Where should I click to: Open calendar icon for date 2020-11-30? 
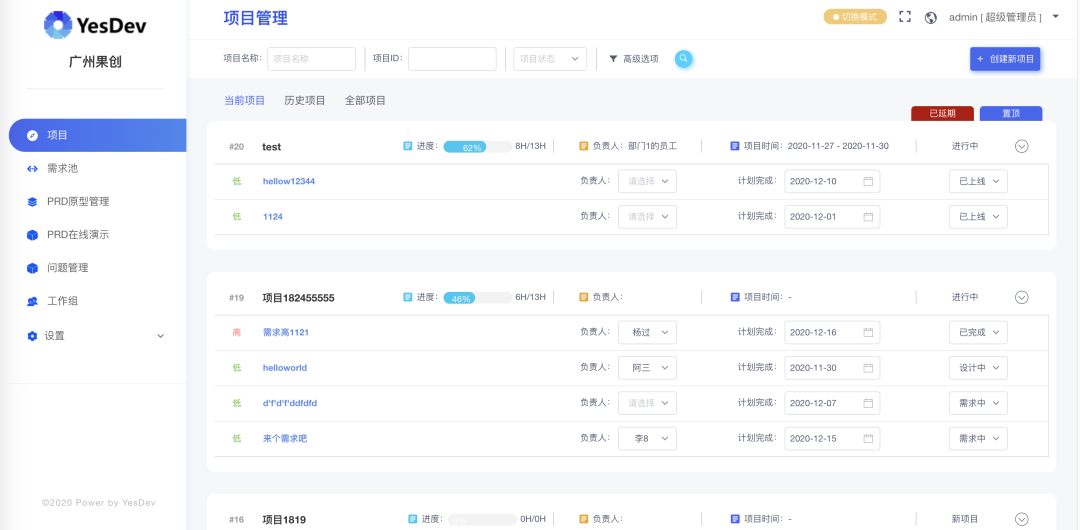click(869, 367)
